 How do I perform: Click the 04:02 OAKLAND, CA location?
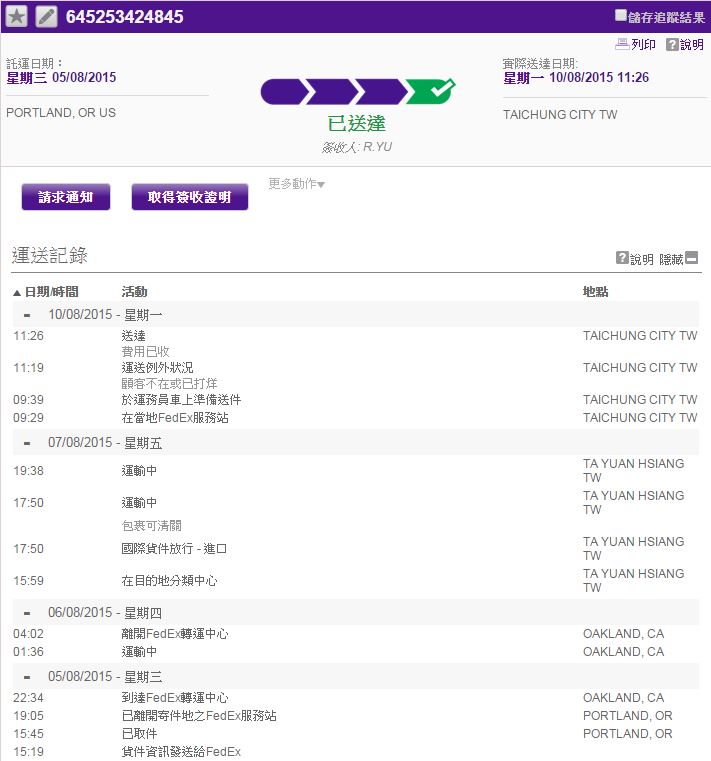(x=624, y=634)
